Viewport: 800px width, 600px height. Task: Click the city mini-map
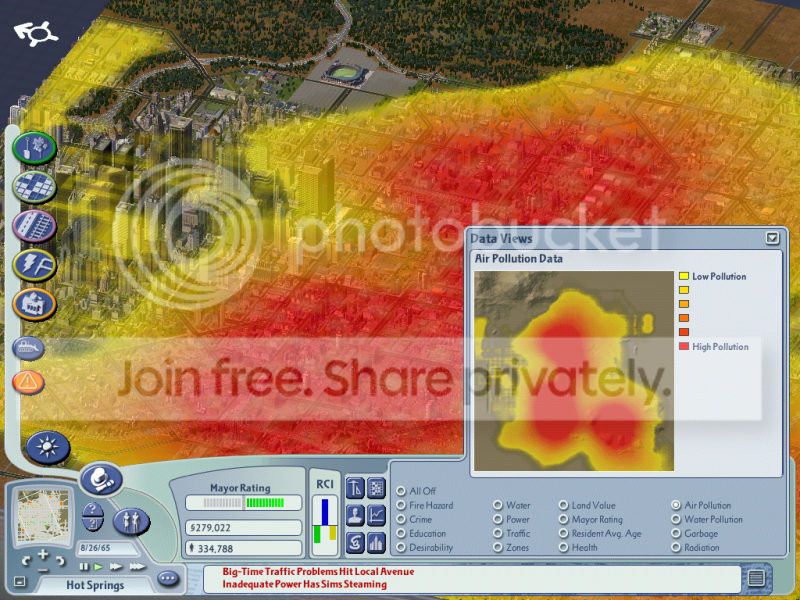tap(43, 515)
